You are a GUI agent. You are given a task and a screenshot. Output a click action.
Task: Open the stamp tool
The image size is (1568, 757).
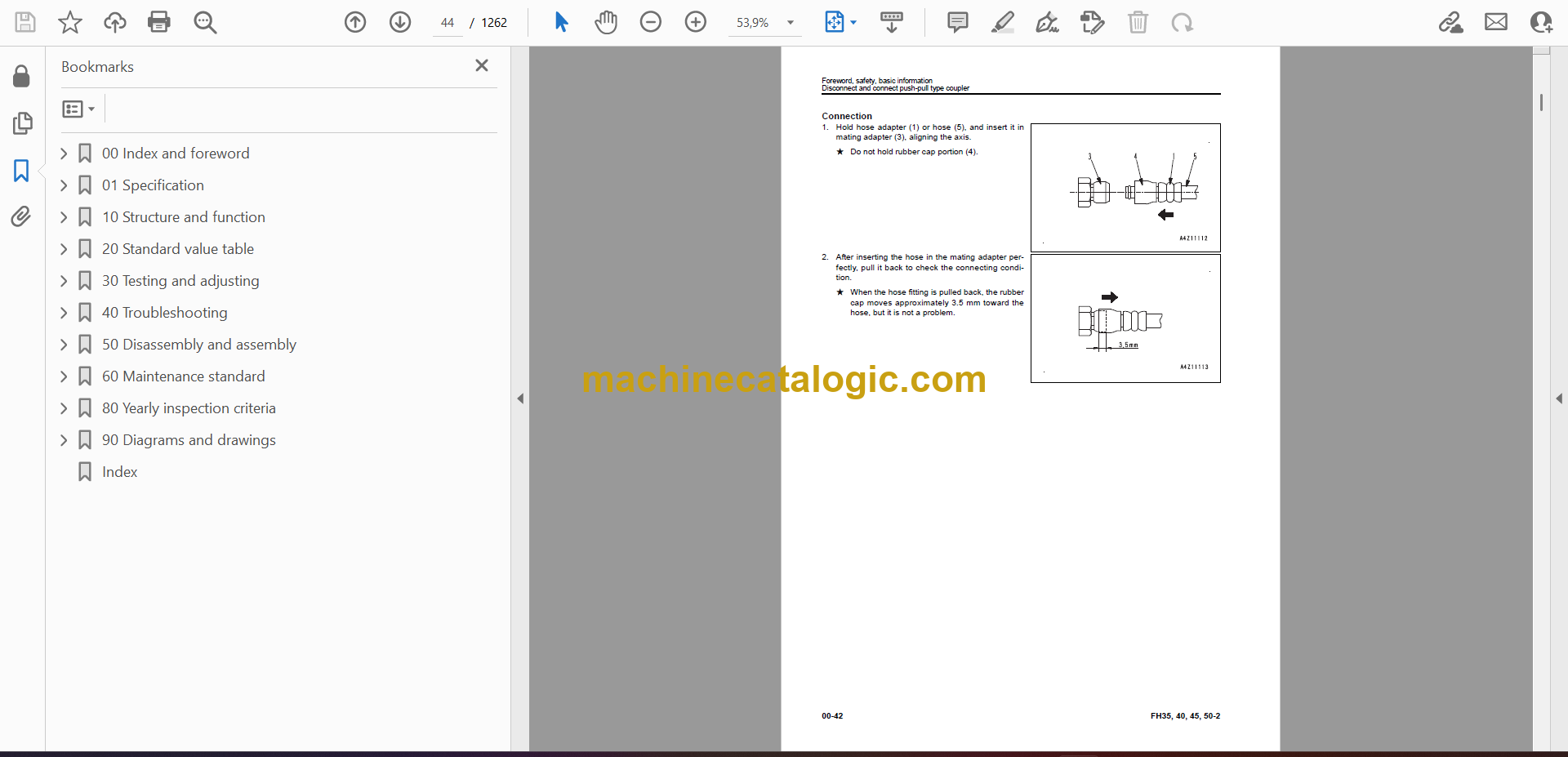1092,22
